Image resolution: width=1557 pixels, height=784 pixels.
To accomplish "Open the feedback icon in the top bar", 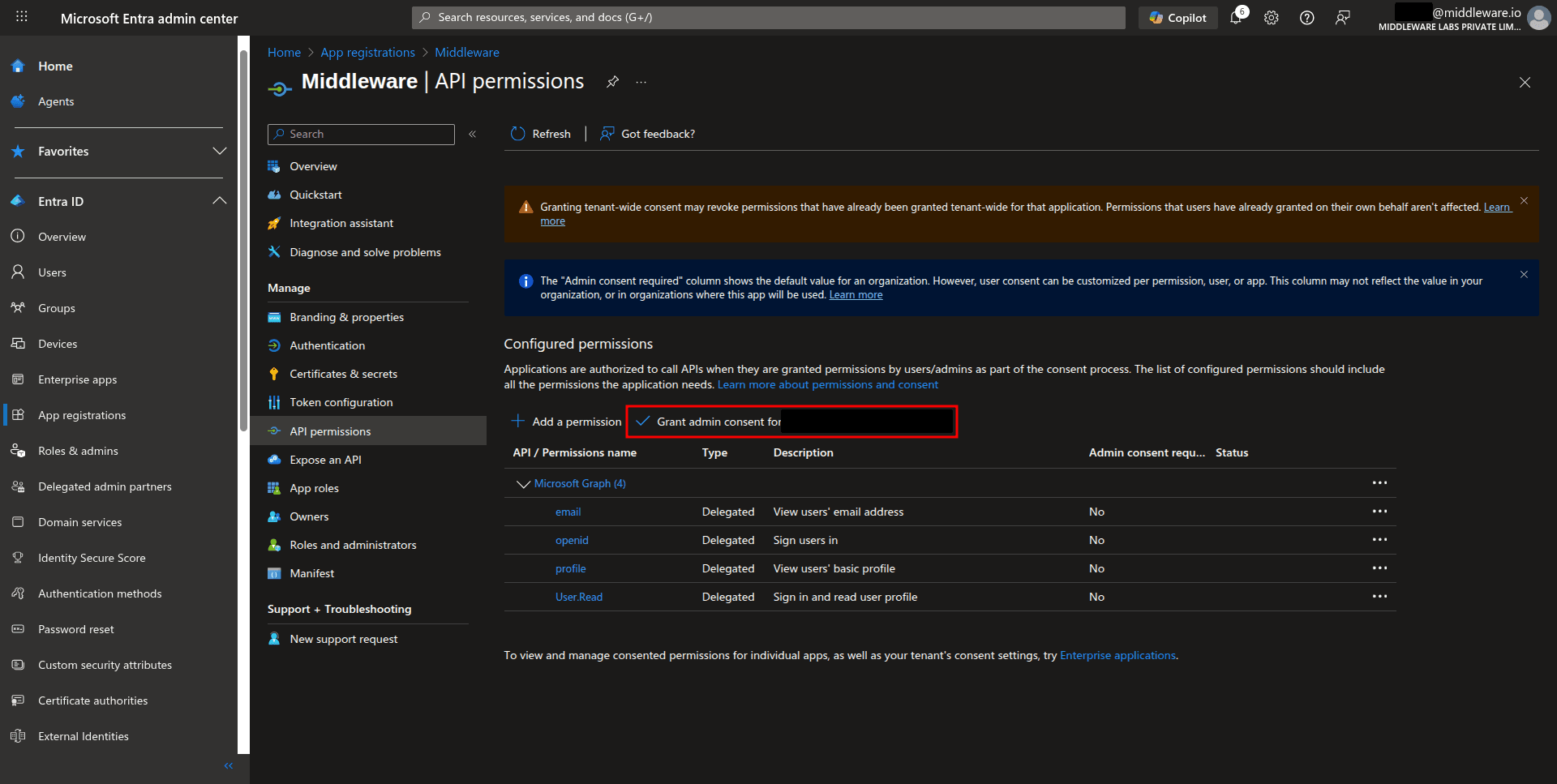I will click(x=1343, y=17).
